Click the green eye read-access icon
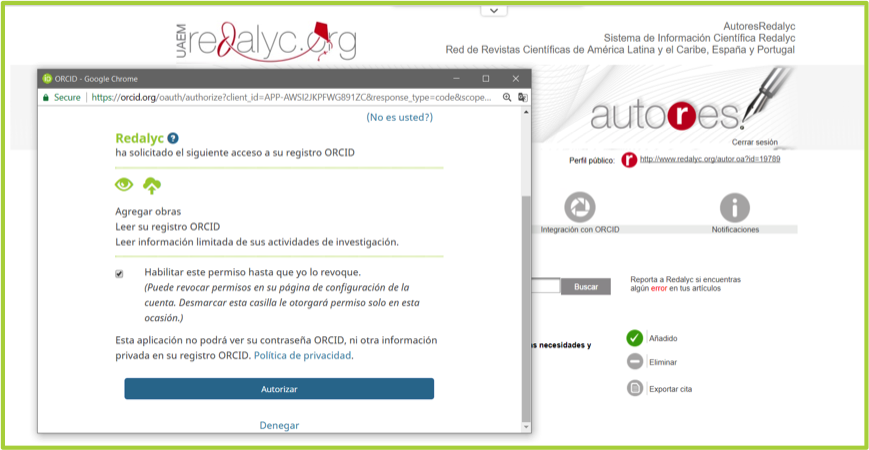Image resolution: width=869 pixels, height=450 pixels. [124, 184]
